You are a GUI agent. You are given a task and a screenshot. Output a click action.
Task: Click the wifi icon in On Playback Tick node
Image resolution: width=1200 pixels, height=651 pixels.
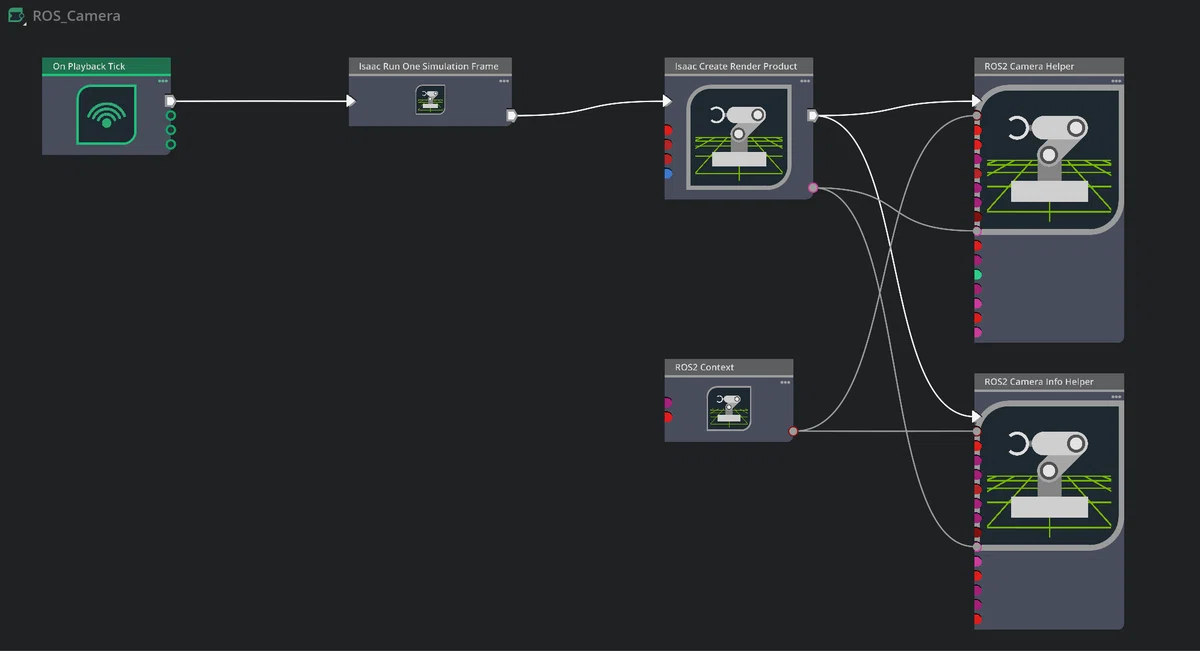point(106,115)
